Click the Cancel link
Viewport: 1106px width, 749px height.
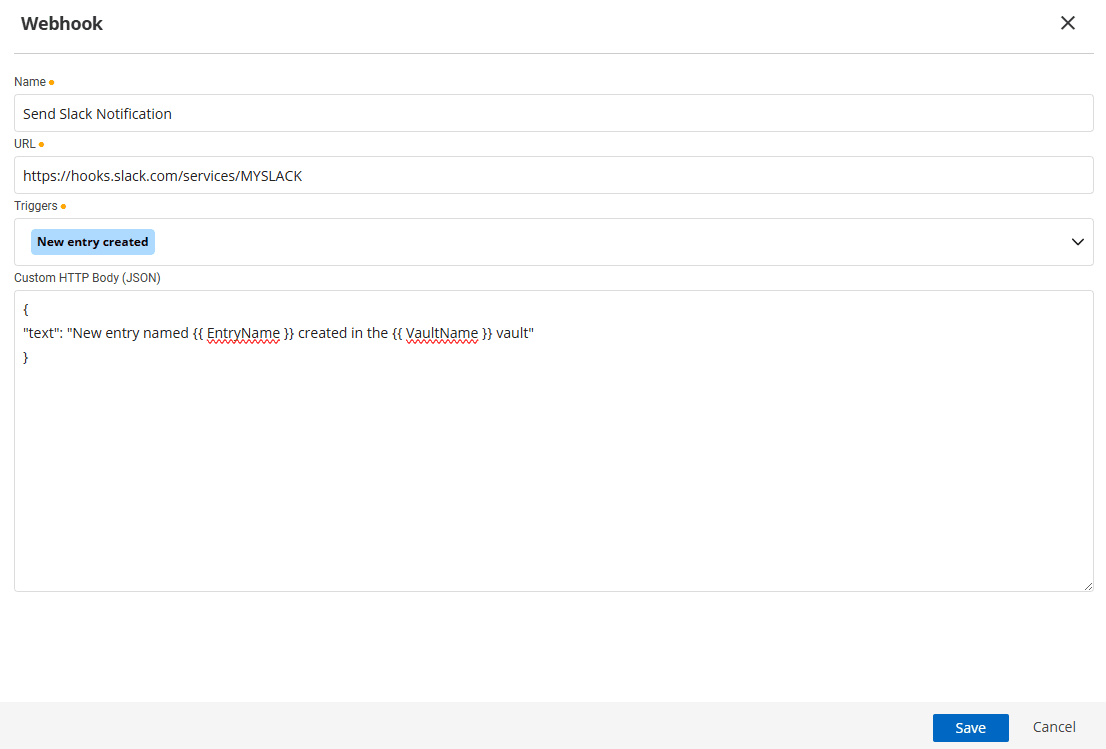point(1053,727)
